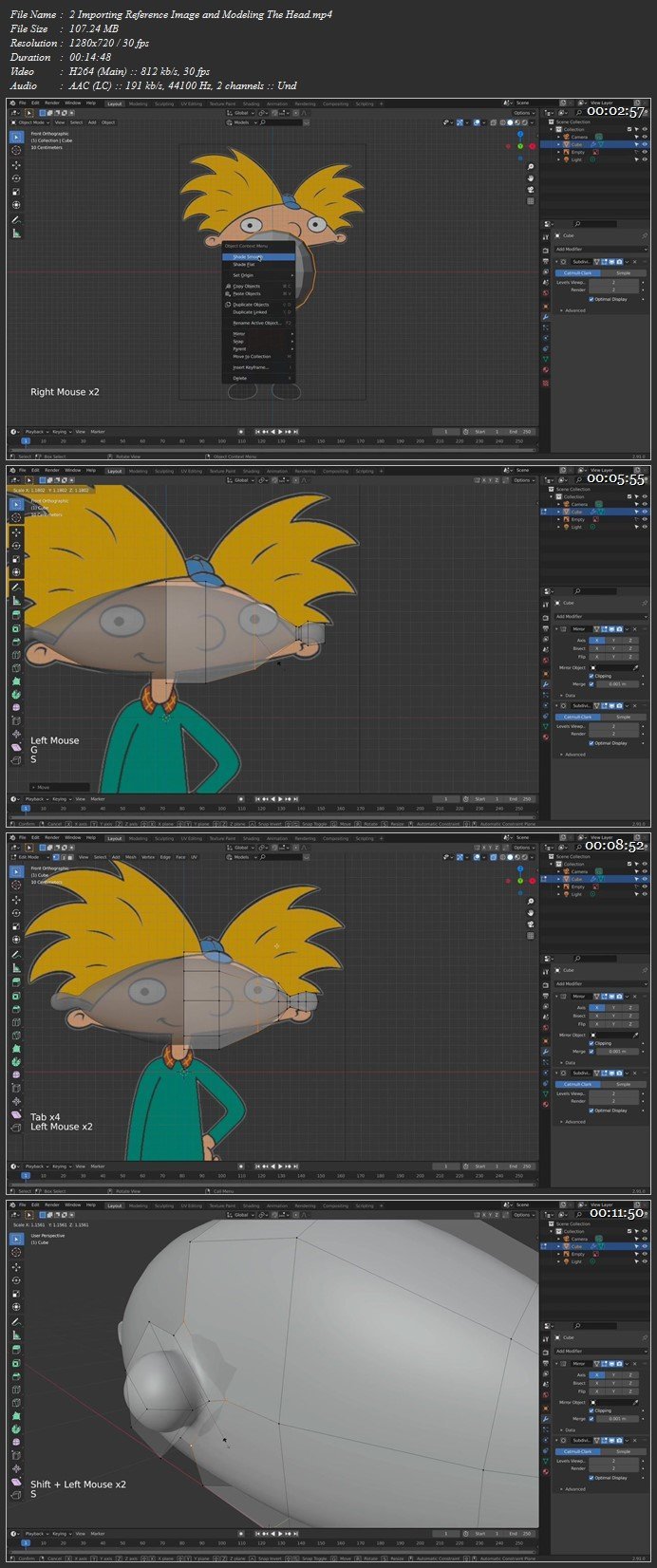Choose Loop Cut tool in the 00:08:52 frame
657x1568 pixels.
point(16,1024)
